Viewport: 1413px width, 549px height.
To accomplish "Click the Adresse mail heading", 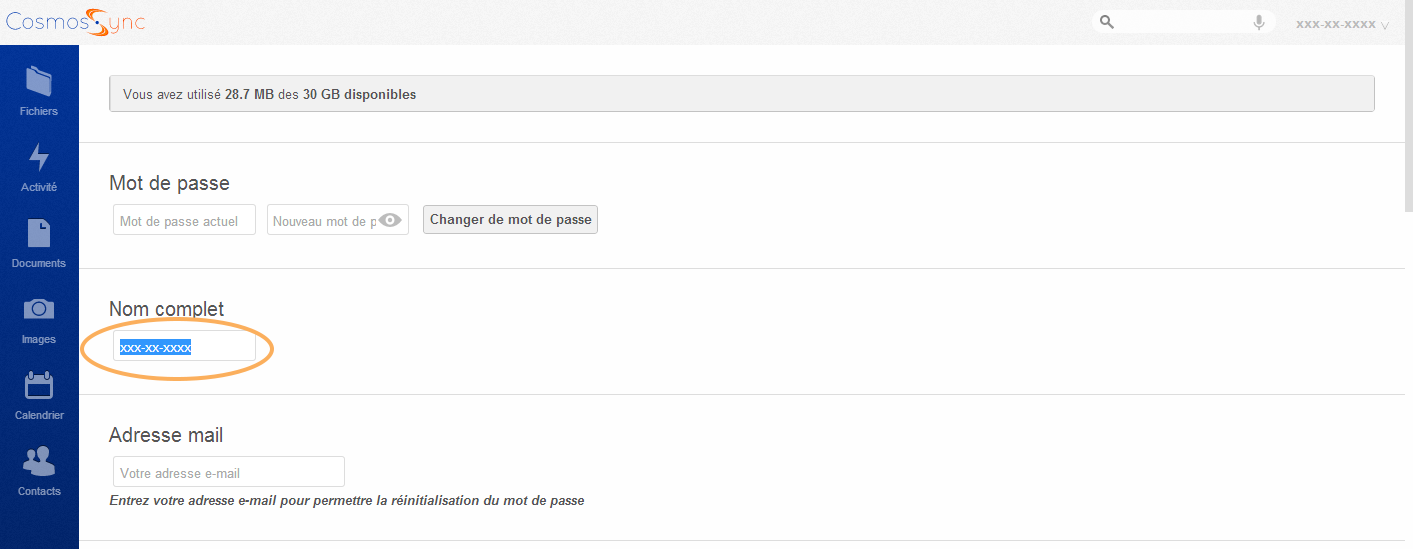I will coord(166,435).
